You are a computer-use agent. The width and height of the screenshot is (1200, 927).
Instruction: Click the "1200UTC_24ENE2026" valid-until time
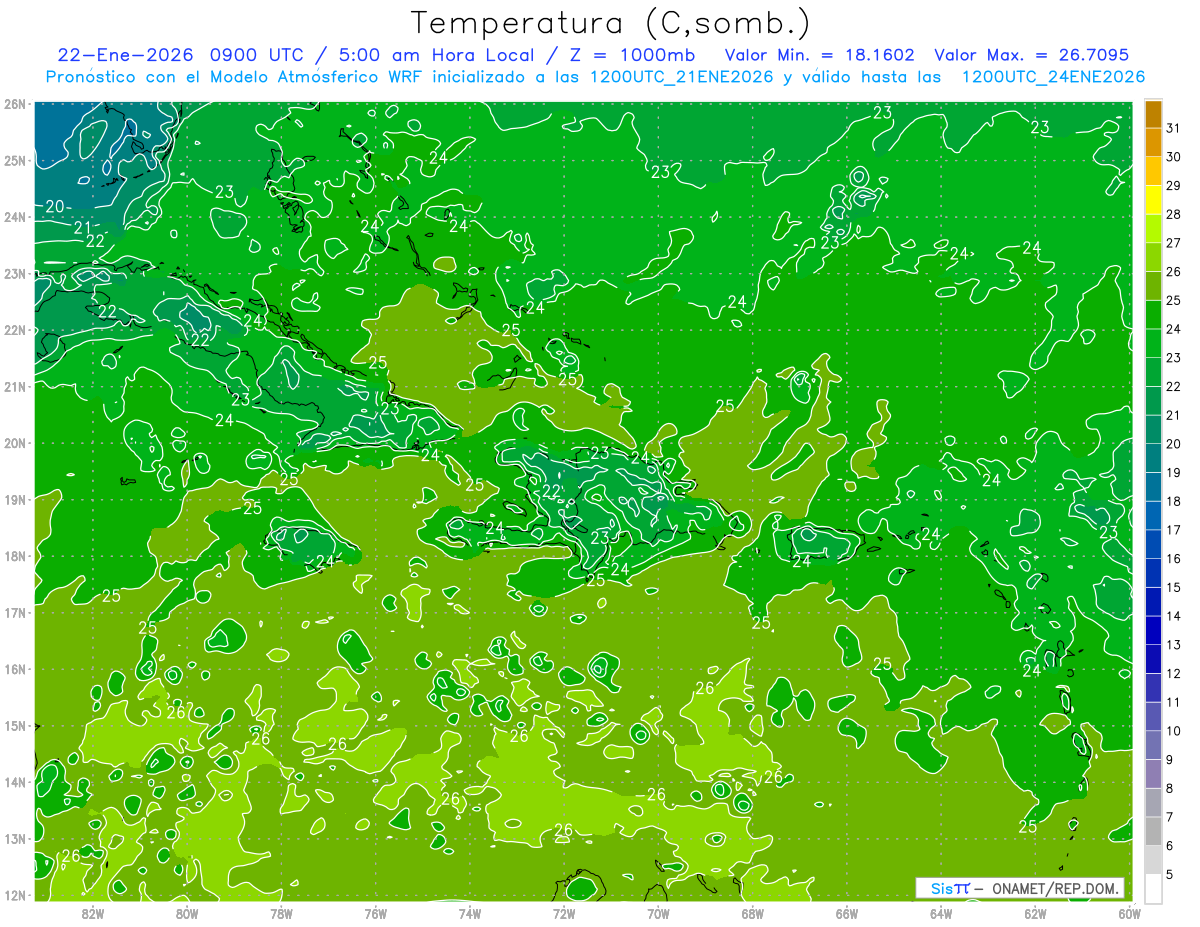coord(1053,77)
